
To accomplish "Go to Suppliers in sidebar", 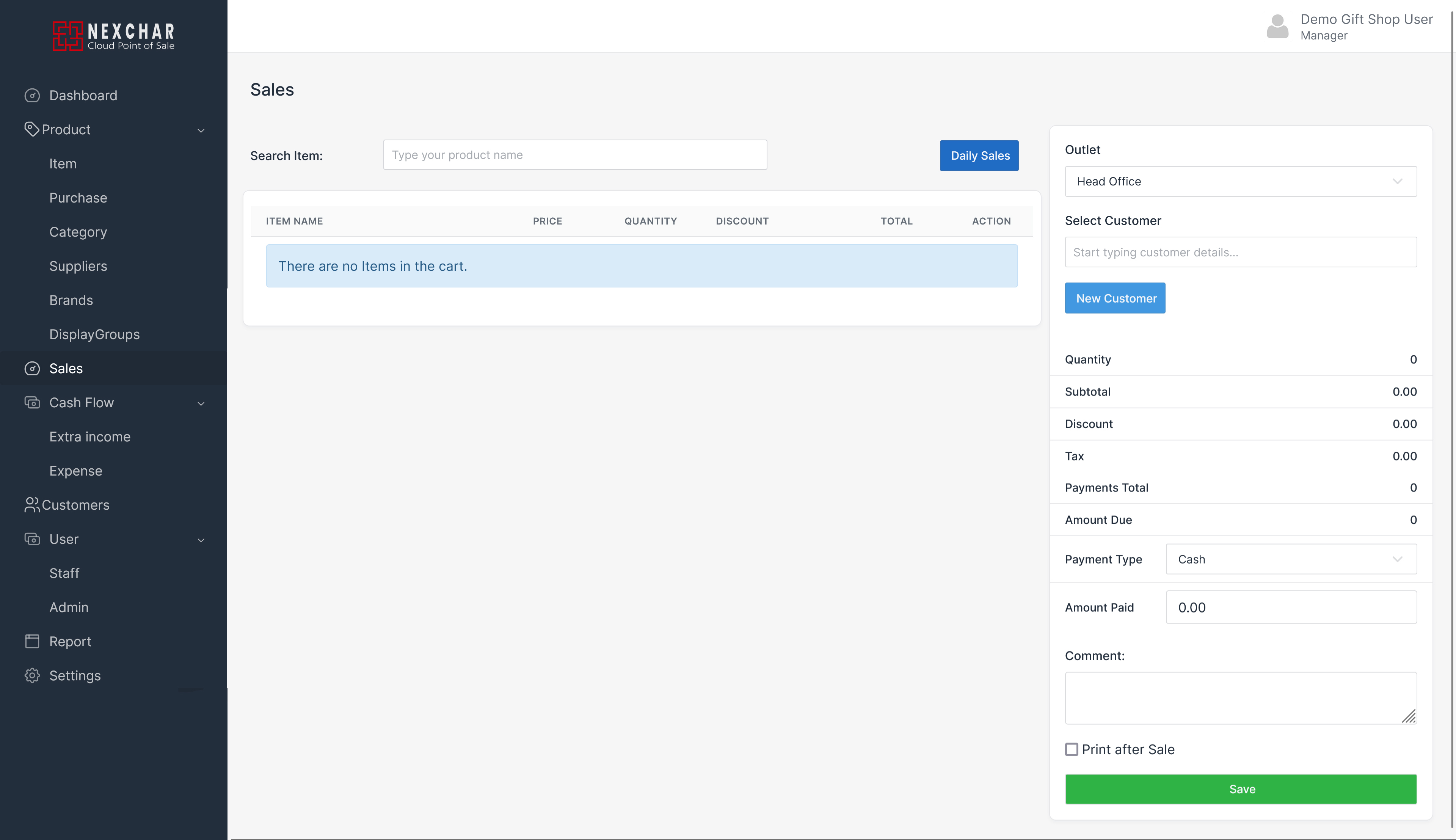I will 78,266.
